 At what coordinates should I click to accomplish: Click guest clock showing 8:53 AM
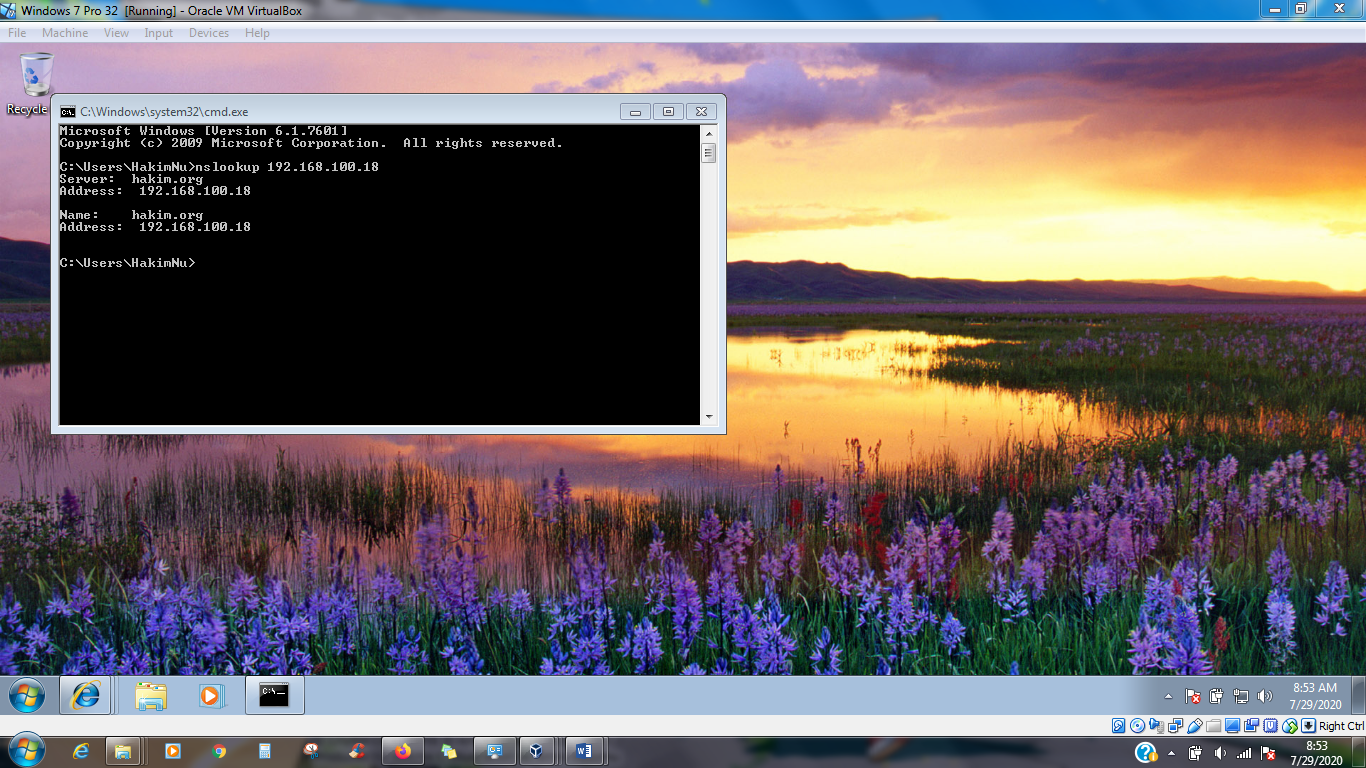(1314, 696)
